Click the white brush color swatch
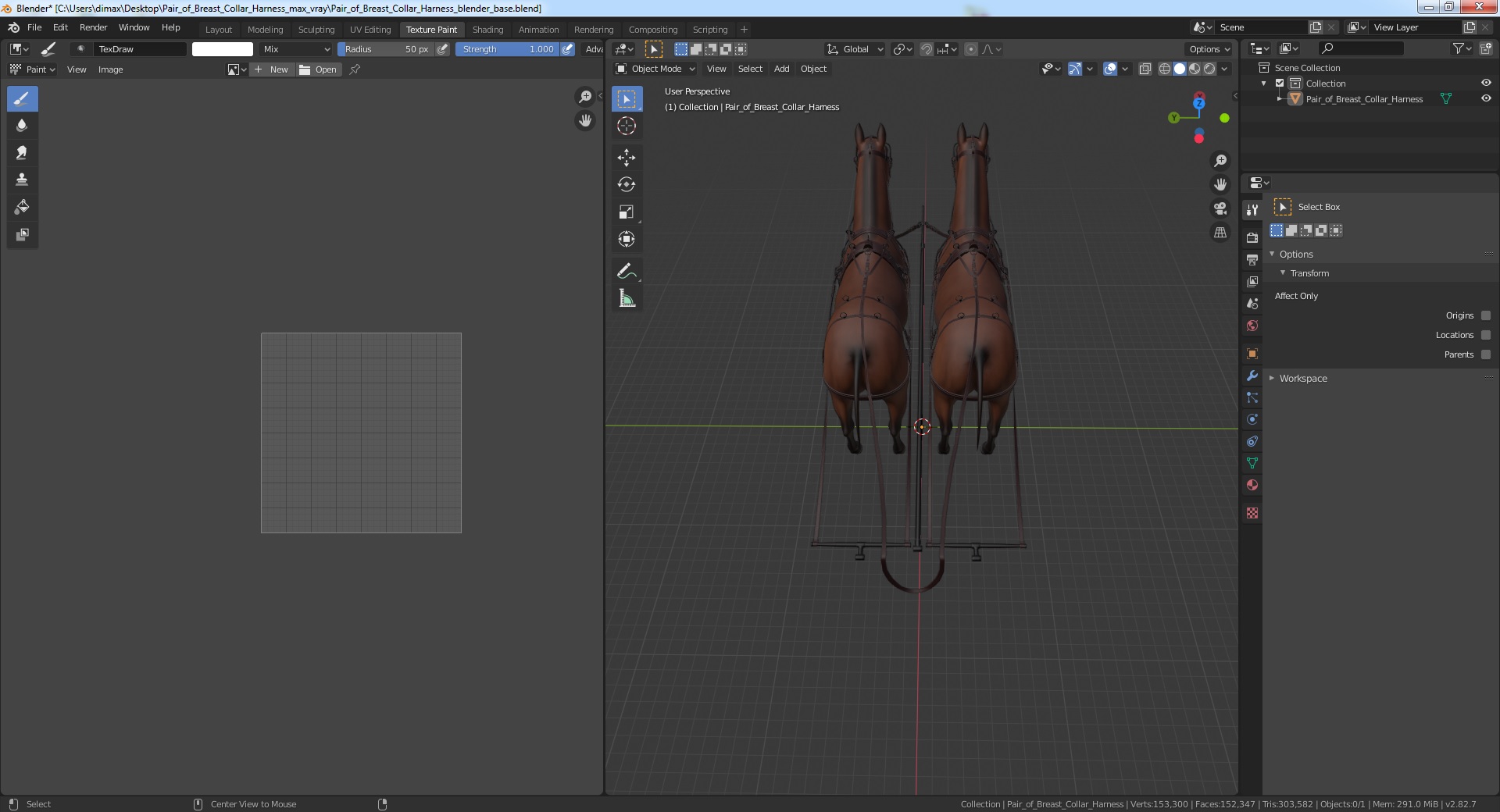This screenshot has width=1500, height=812. pyautogui.click(x=223, y=49)
